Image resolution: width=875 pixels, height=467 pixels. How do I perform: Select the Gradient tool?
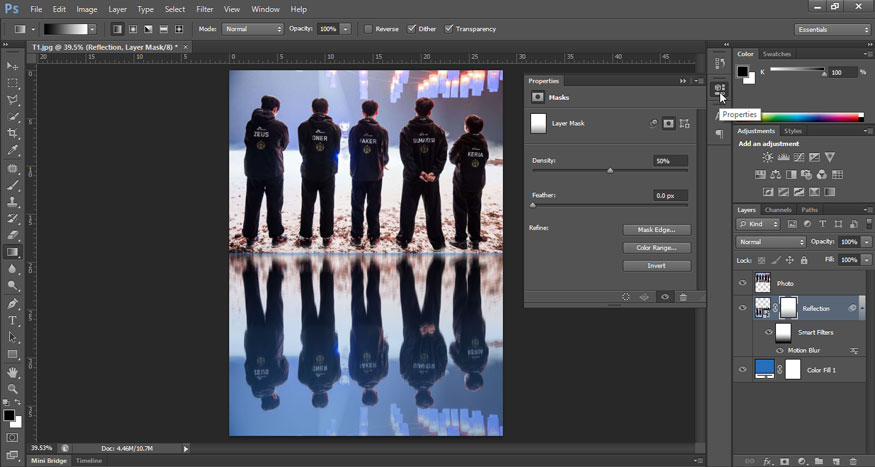(x=13, y=252)
